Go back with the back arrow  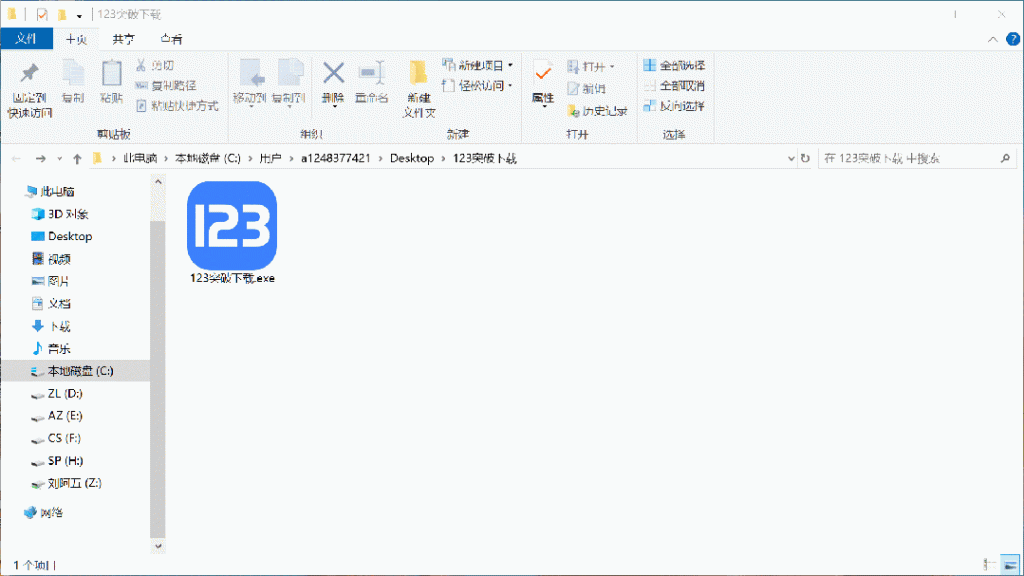16,158
